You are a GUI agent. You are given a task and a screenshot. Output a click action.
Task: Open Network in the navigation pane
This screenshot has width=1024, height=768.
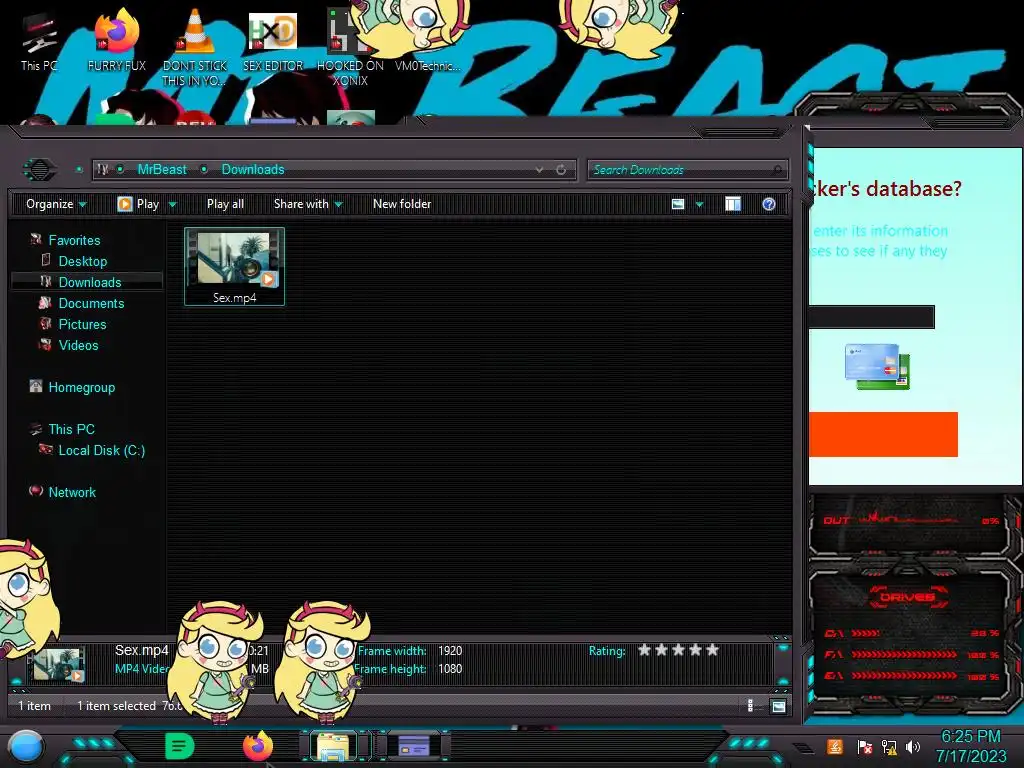(x=72, y=492)
